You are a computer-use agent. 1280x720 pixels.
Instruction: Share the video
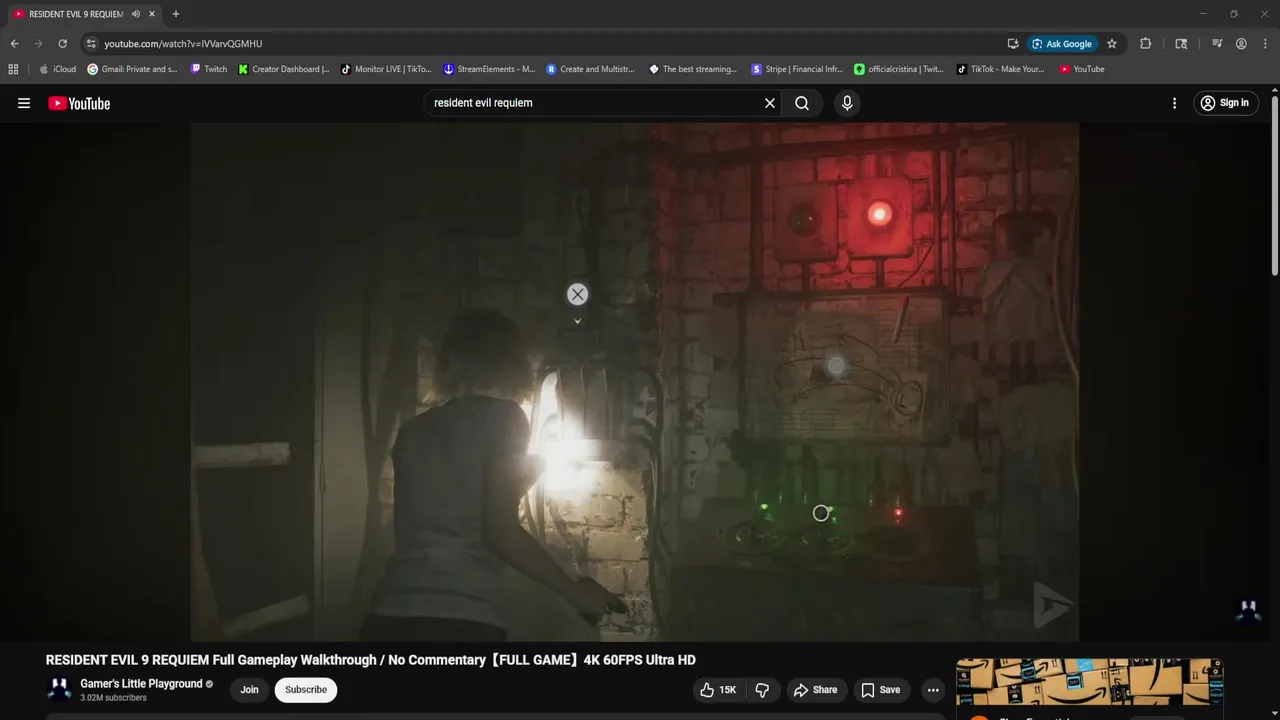click(815, 690)
